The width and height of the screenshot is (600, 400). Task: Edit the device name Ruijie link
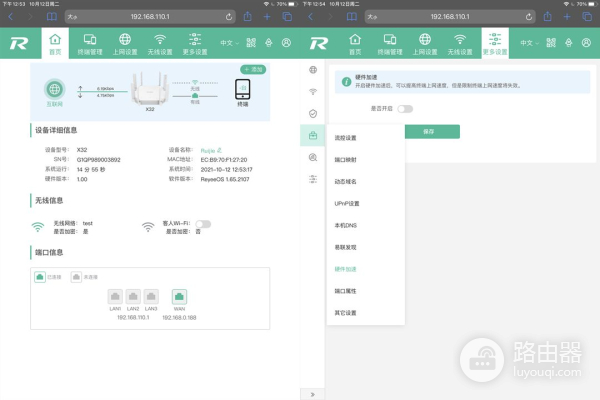[x=211, y=150]
